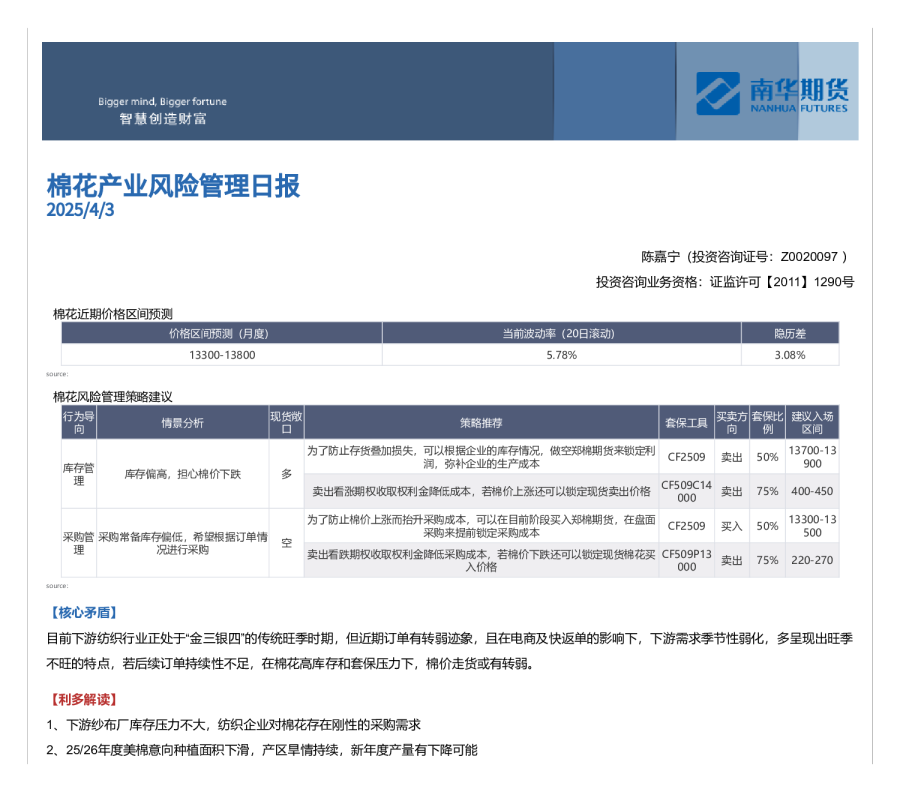
Task: Select the 采购管理 row label
Action: coord(79,543)
